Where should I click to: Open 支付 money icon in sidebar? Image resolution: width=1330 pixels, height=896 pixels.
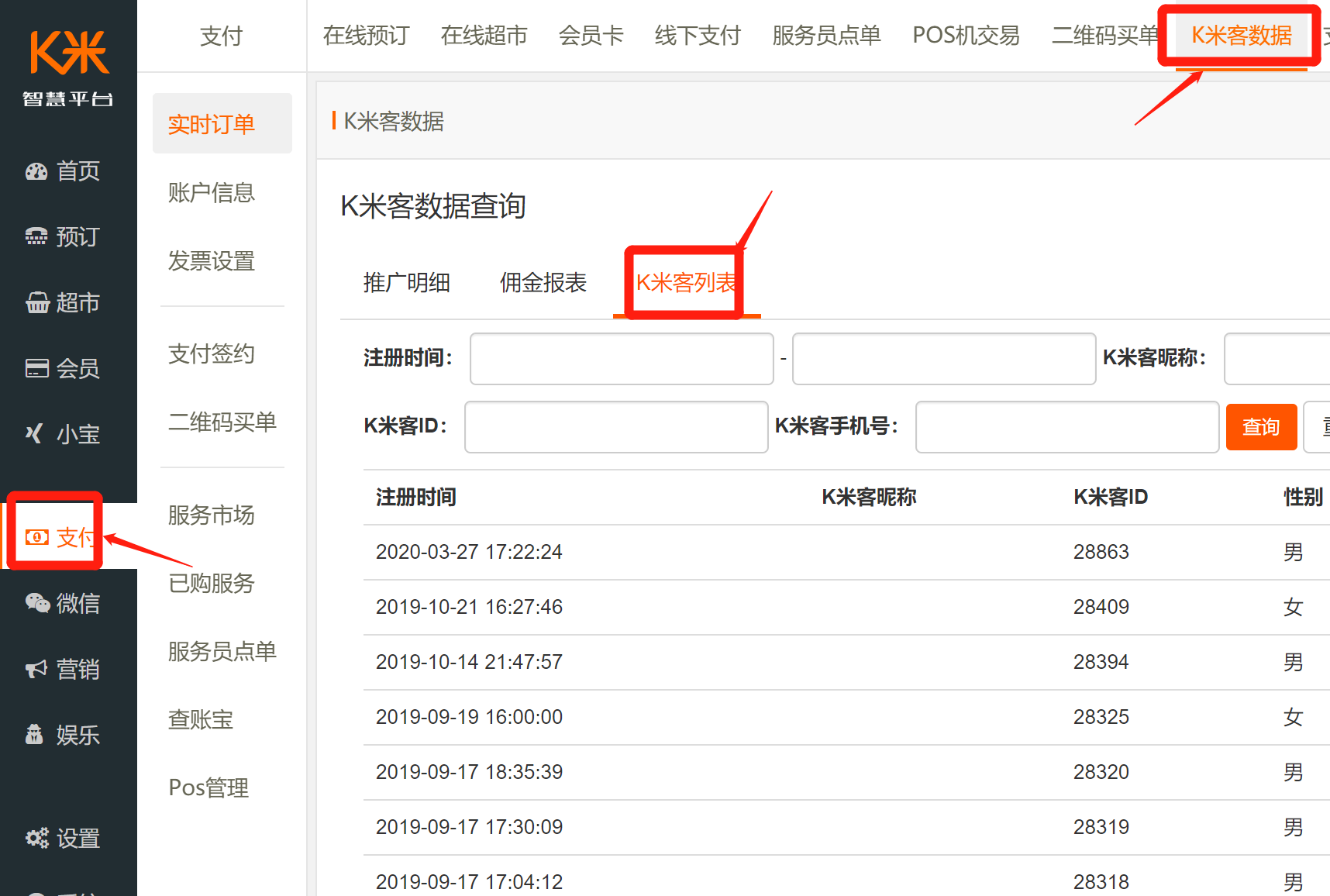tap(36, 537)
